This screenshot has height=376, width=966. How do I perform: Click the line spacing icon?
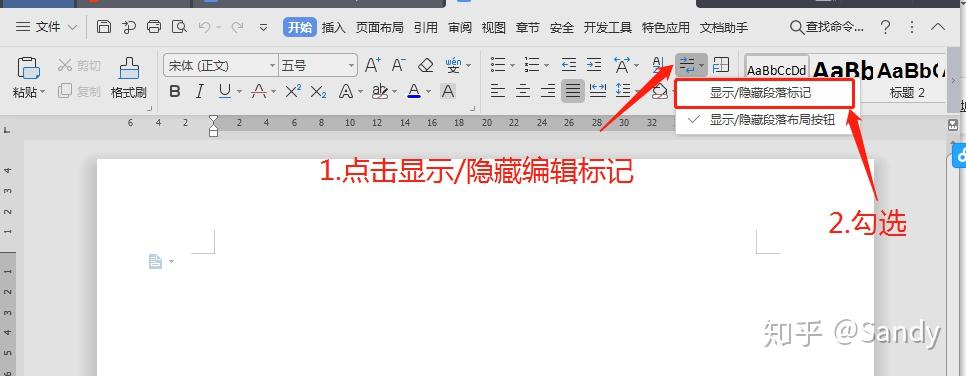tap(623, 92)
